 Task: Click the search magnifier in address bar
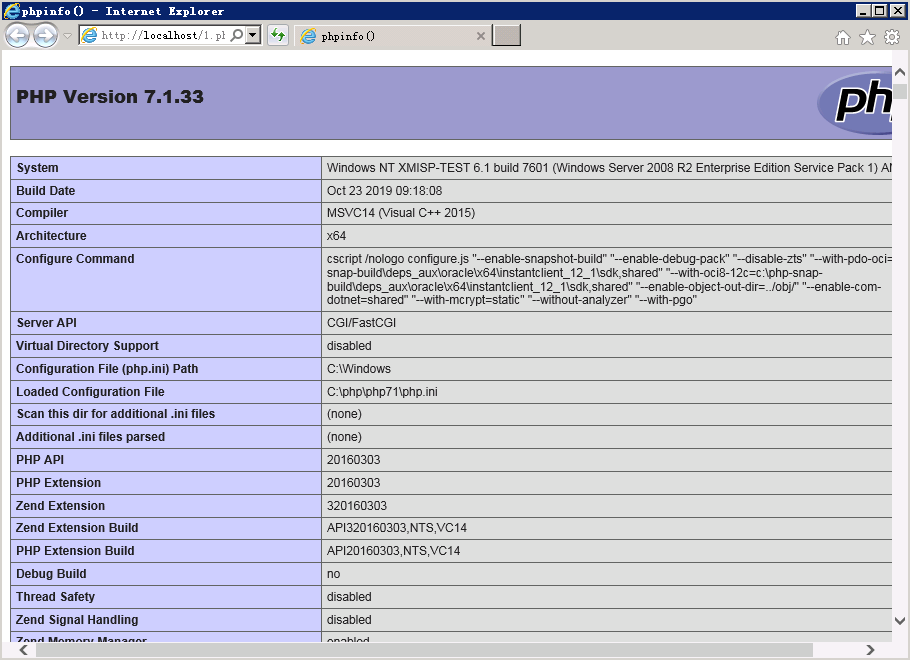point(237,35)
